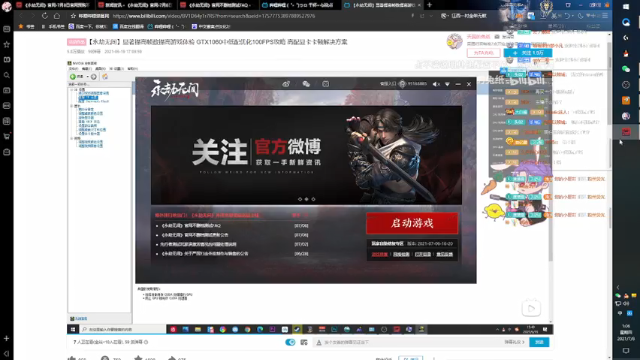Click the blue 关注 follow button
Image resolution: width=640 pixels, height=360 pixels.
[x=528, y=53]
